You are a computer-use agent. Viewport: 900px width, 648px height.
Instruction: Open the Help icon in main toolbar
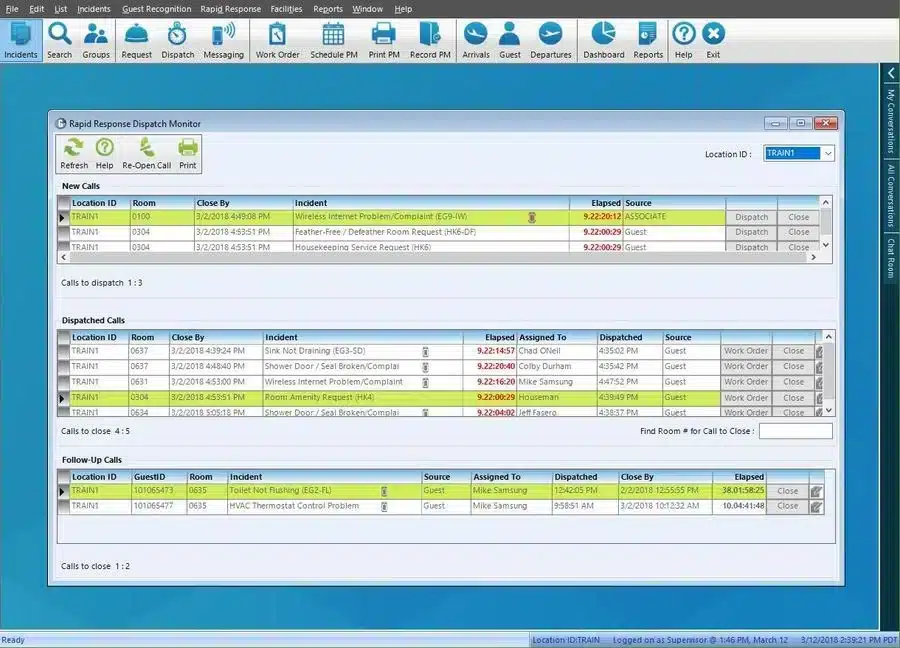click(x=683, y=40)
